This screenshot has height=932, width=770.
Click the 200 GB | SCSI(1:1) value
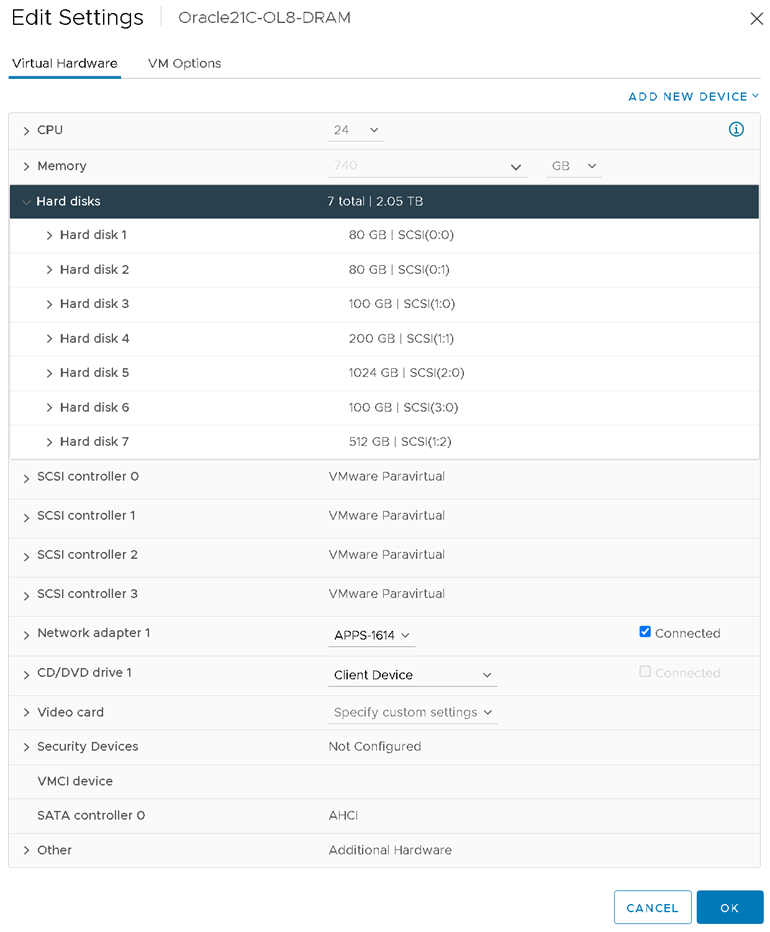[401, 338]
